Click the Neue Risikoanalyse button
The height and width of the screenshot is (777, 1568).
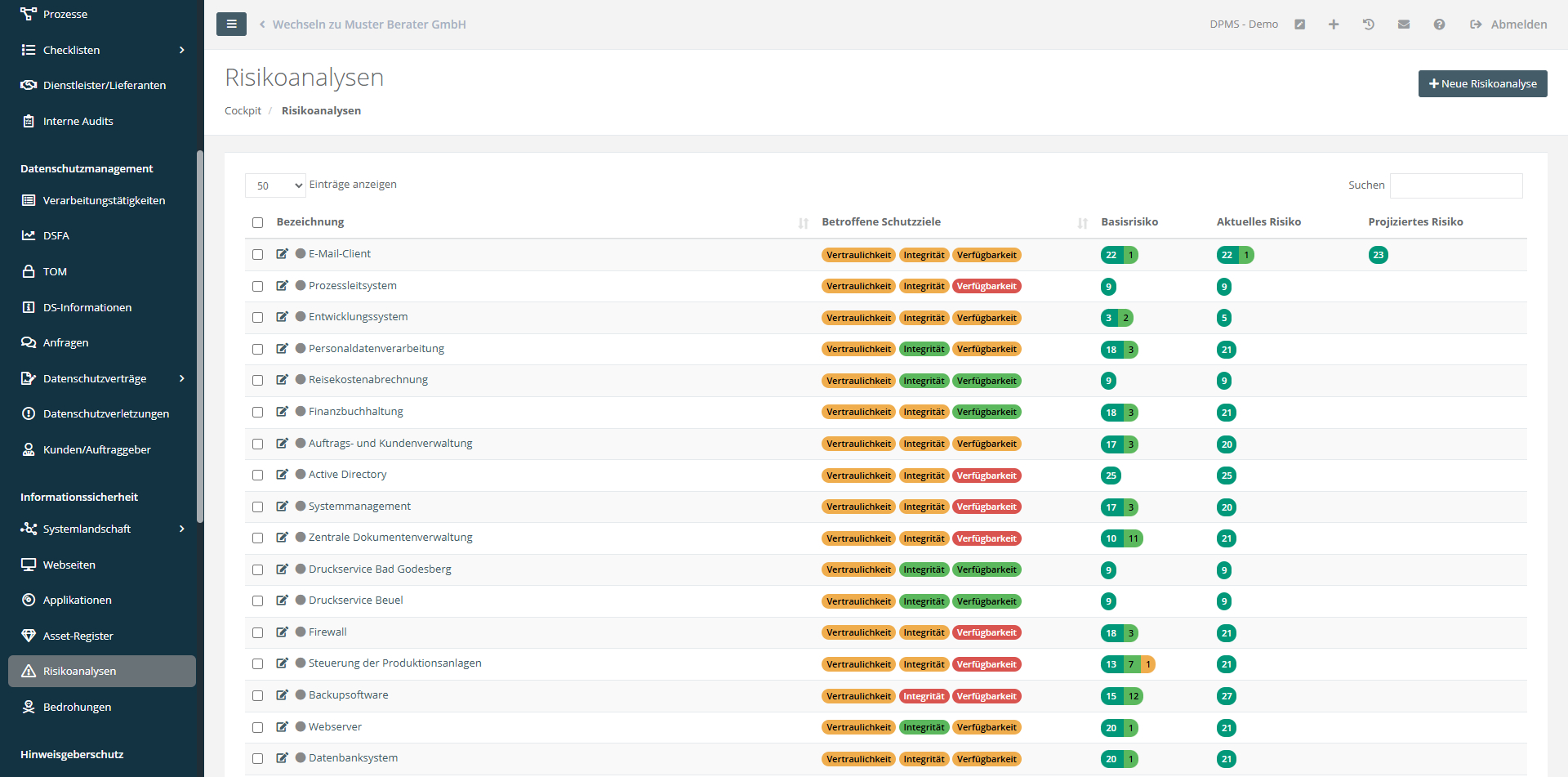[x=1482, y=83]
